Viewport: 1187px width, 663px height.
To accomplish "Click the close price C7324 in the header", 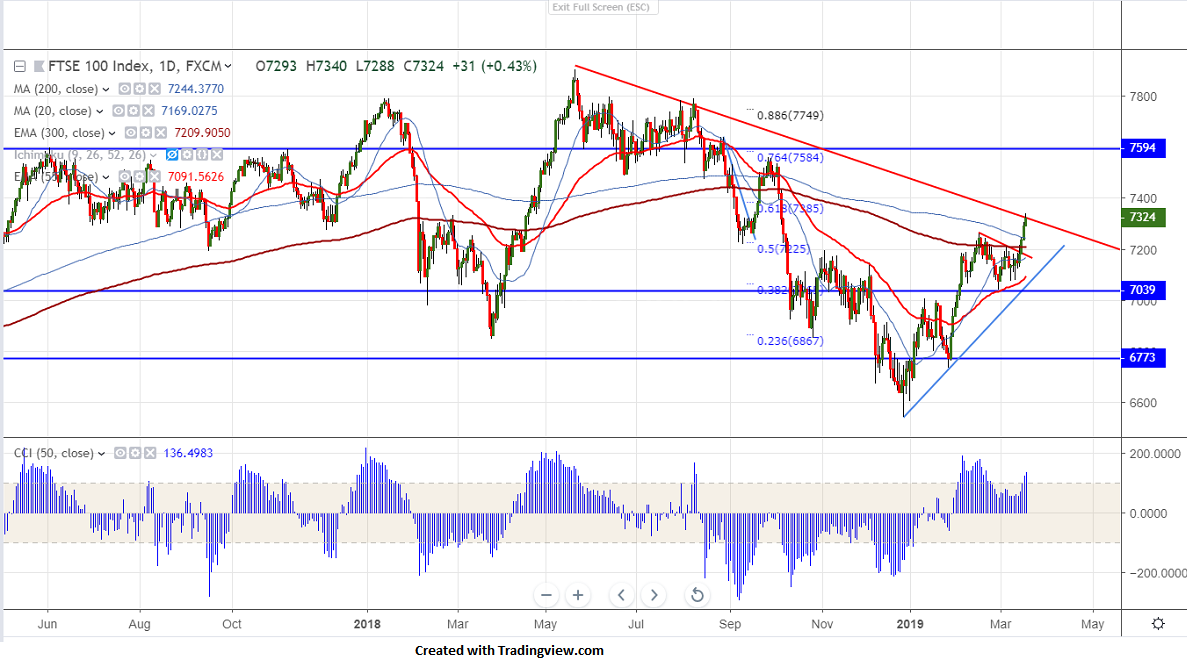I will [423, 67].
